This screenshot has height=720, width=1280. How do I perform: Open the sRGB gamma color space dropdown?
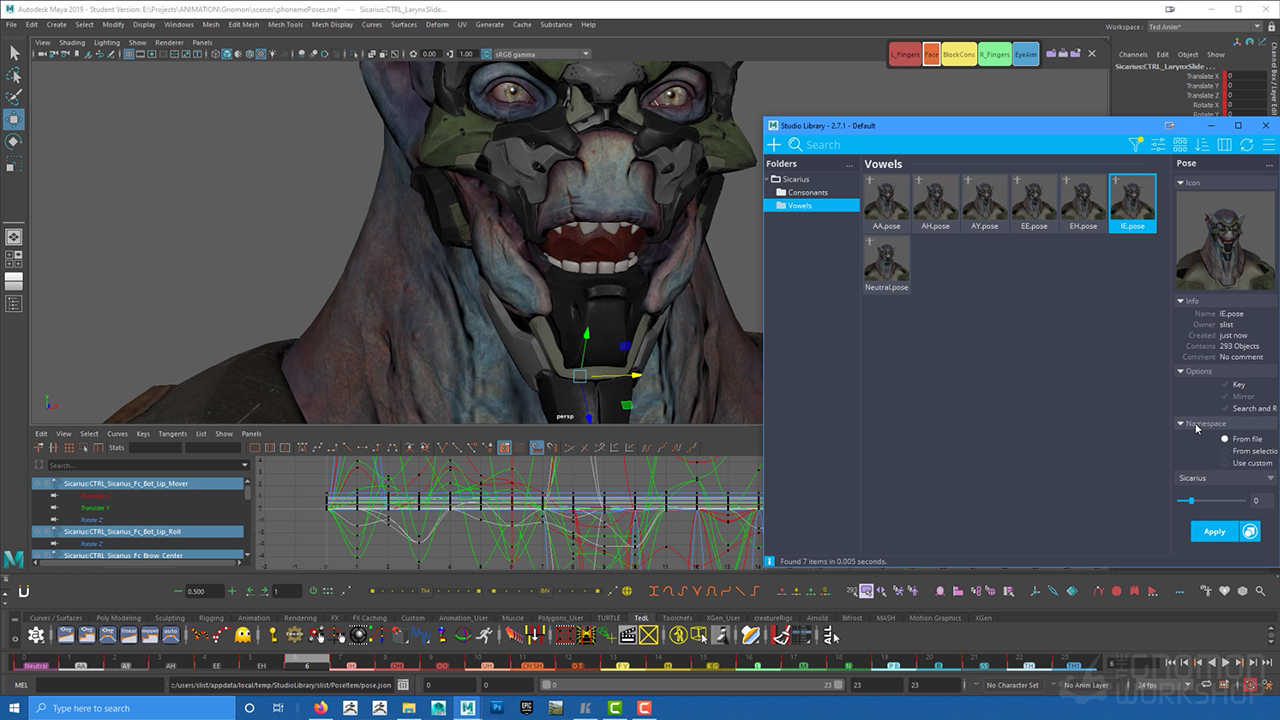pos(538,54)
